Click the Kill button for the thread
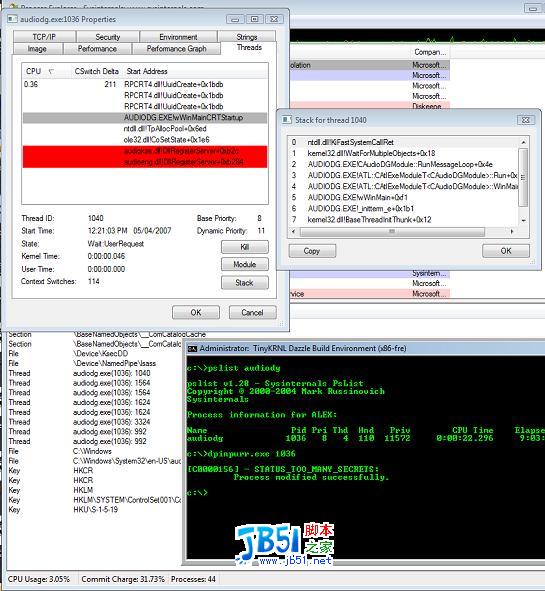Viewport: 545px width, 591px height. 245,247
